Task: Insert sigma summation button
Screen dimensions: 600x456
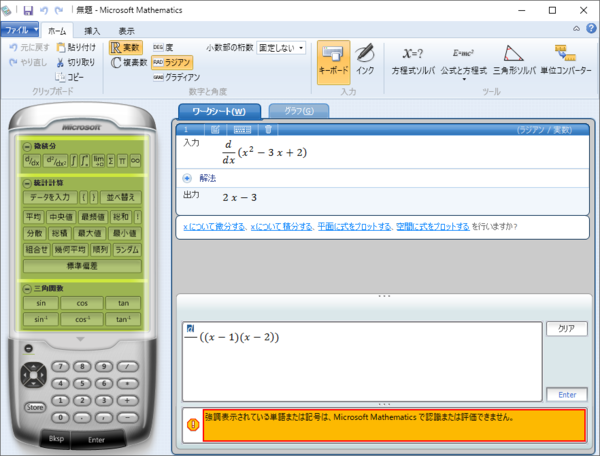Action: (x=111, y=161)
